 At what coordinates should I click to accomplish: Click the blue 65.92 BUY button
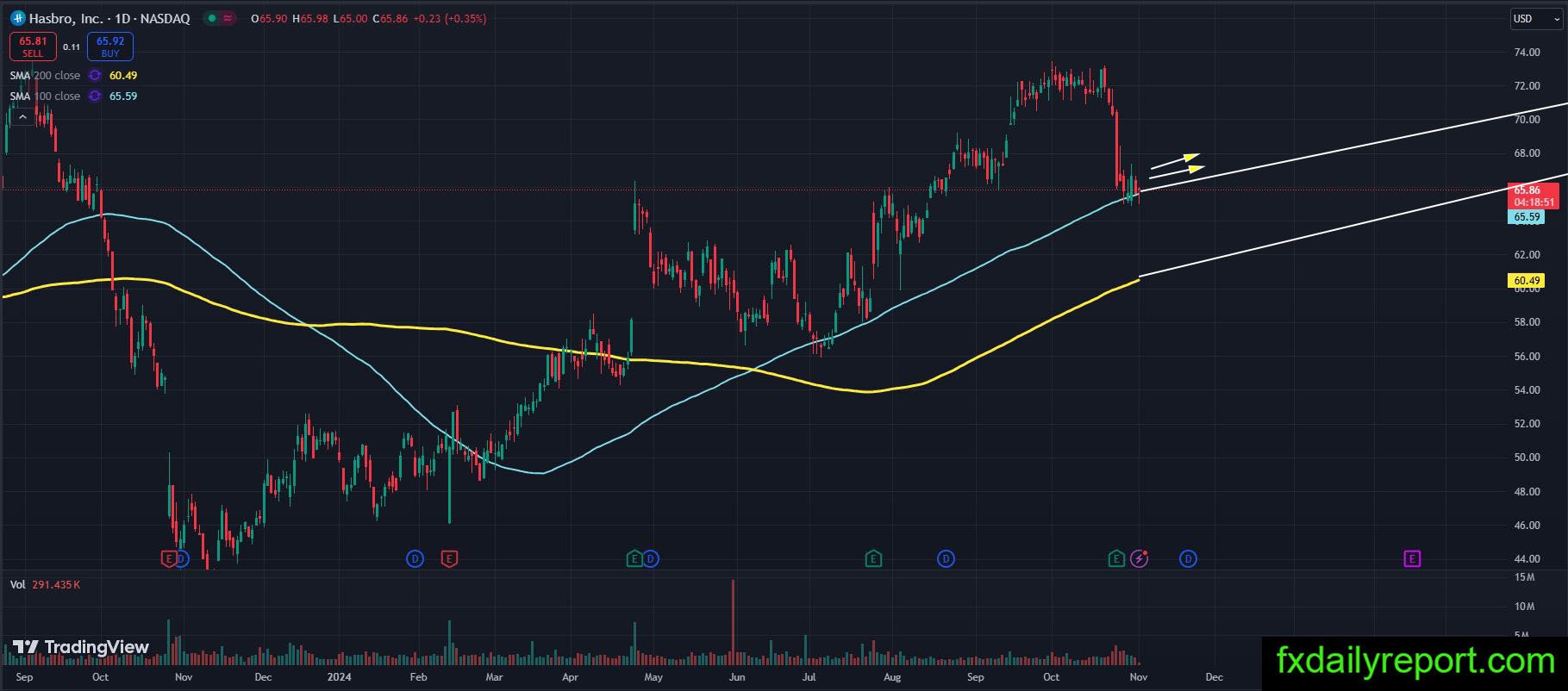pyautogui.click(x=110, y=47)
